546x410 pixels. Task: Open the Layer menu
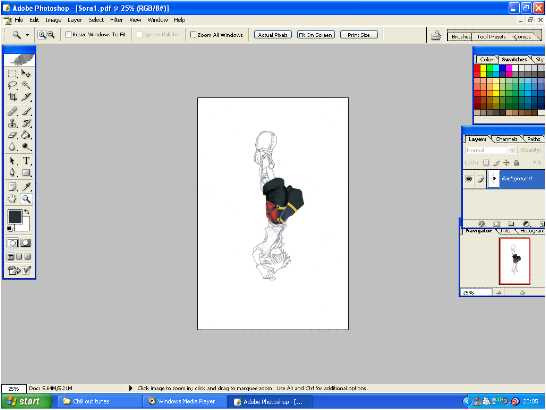(x=75, y=20)
